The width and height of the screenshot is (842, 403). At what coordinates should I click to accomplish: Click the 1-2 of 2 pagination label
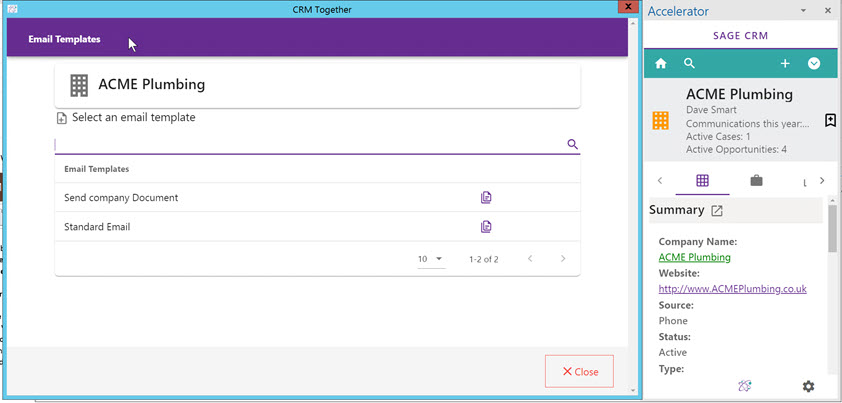click(x=484, y=260)
